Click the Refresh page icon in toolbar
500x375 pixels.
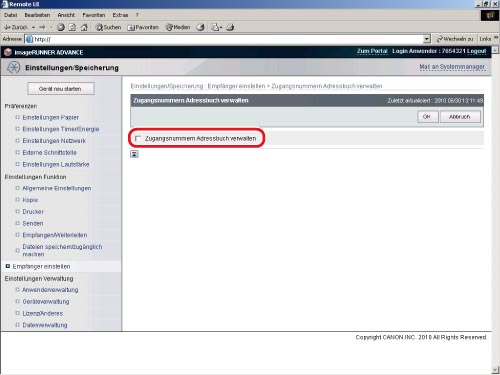[x=72, y=27]
